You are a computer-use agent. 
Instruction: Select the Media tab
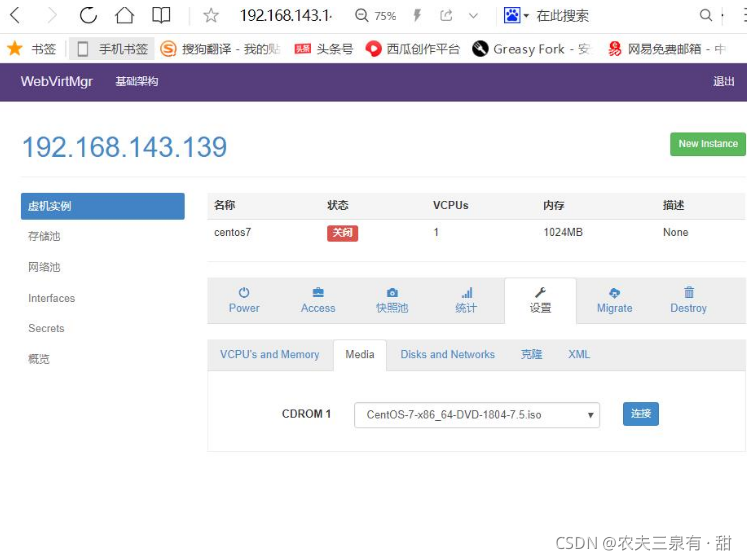[x=360, y=355]
